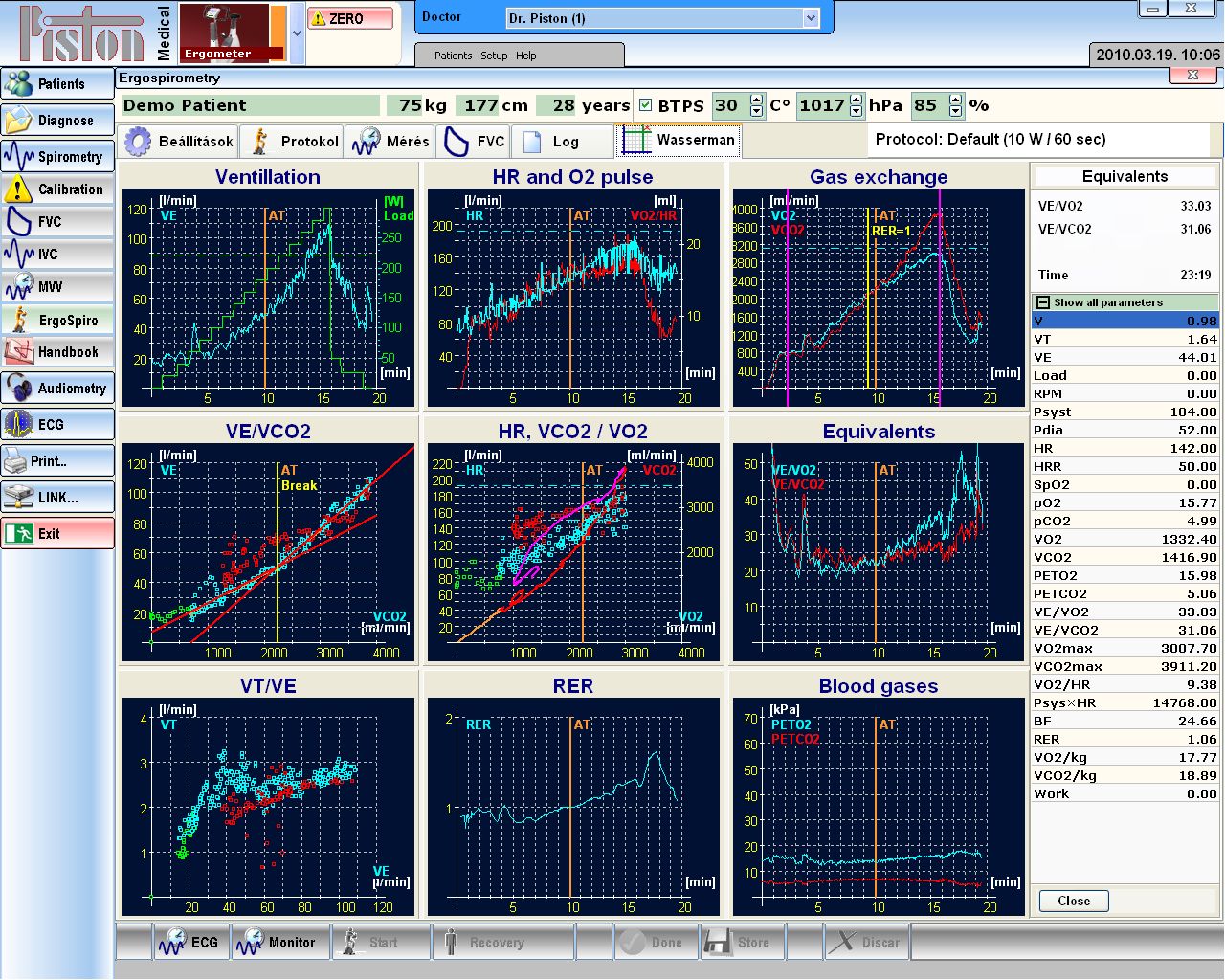1225x980 pixels.
Task: Open the LINK option
Action: point(57,498)
